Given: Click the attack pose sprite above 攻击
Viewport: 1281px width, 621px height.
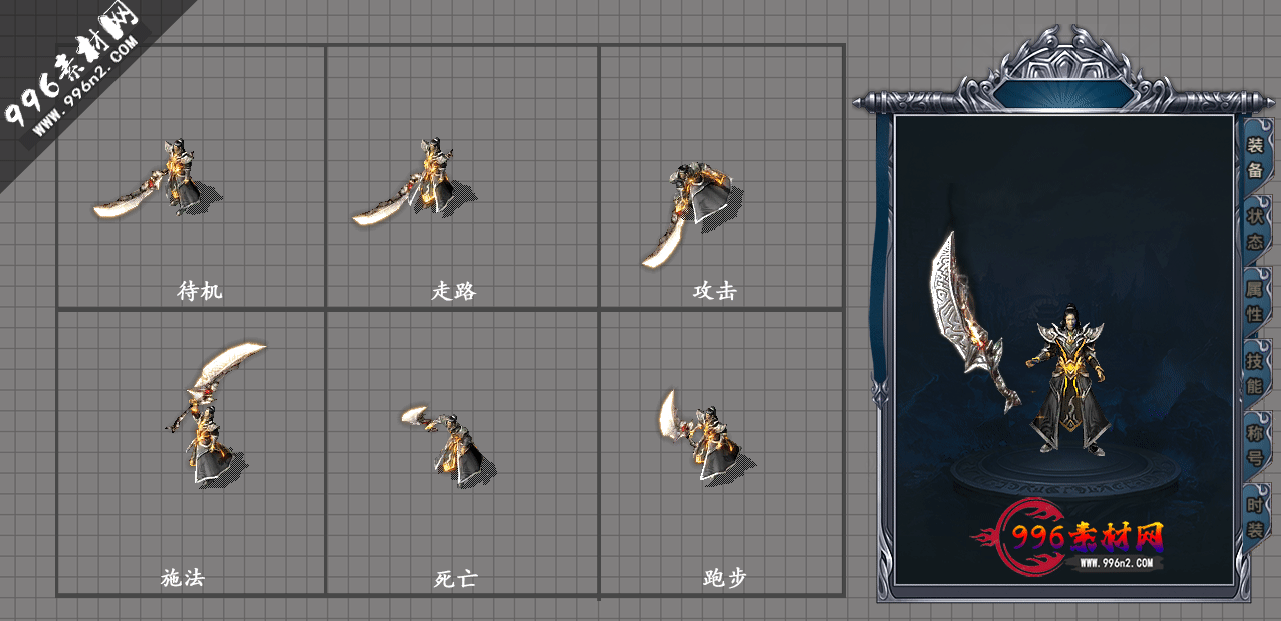Looking at the screenshot, I should [694, 214].
